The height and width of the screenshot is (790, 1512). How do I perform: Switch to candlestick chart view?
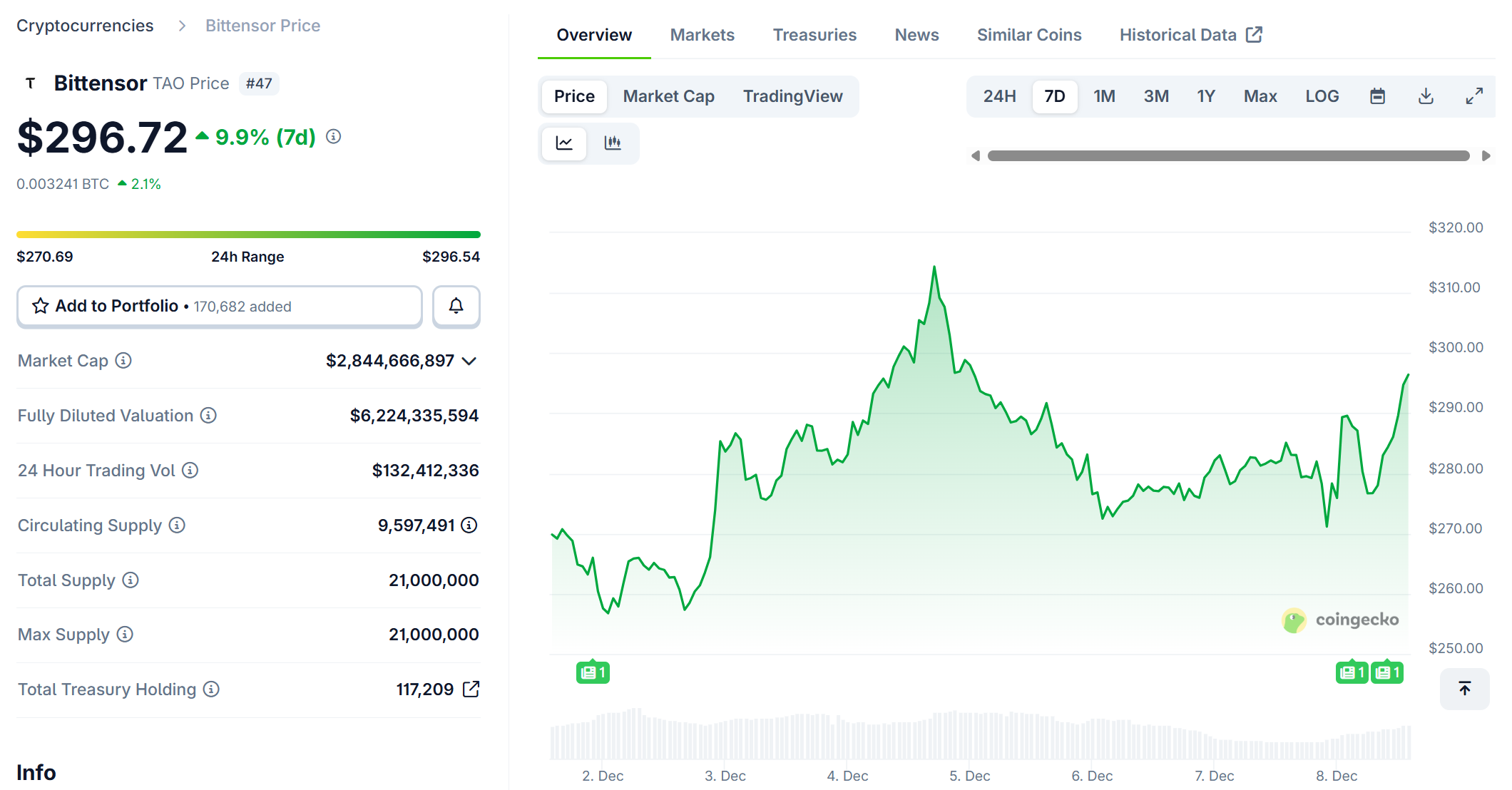tap(613, 143)
